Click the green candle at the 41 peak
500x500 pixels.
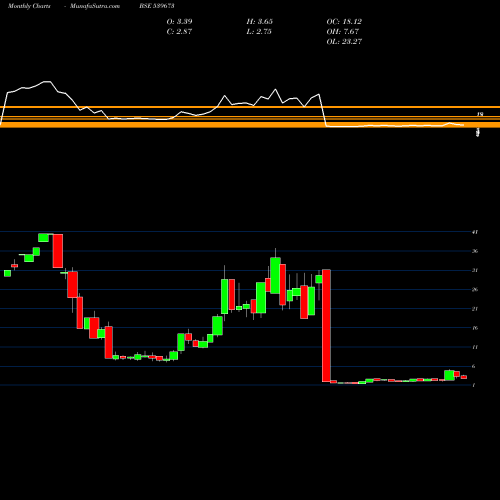(43, 238)
